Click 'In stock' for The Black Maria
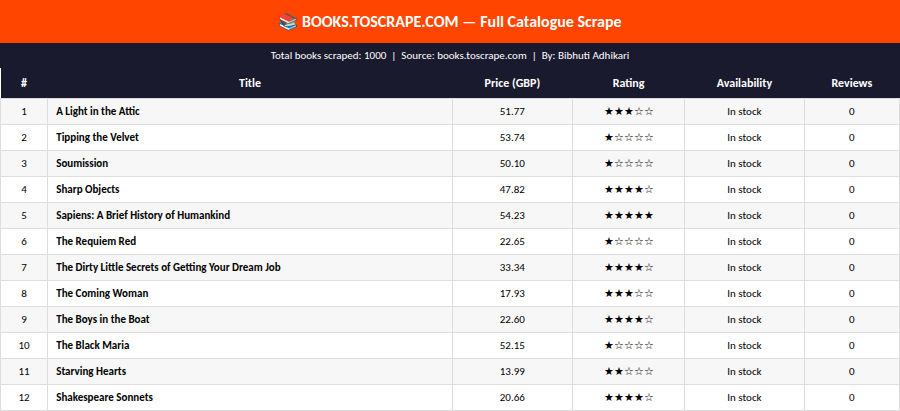The image size is (900, 411). tap(744, 345)
